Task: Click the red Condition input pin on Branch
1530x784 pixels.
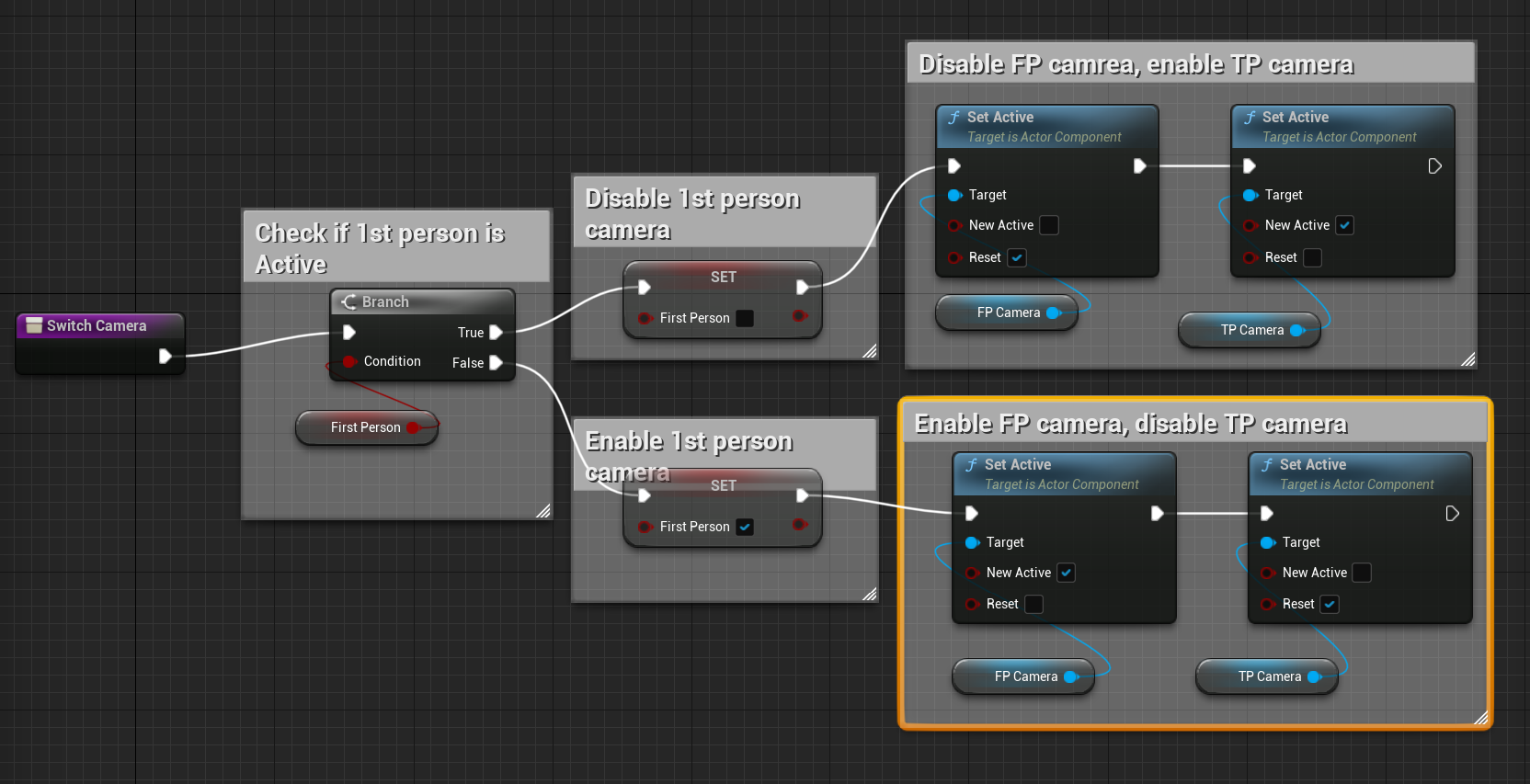Action: (349, 361)
